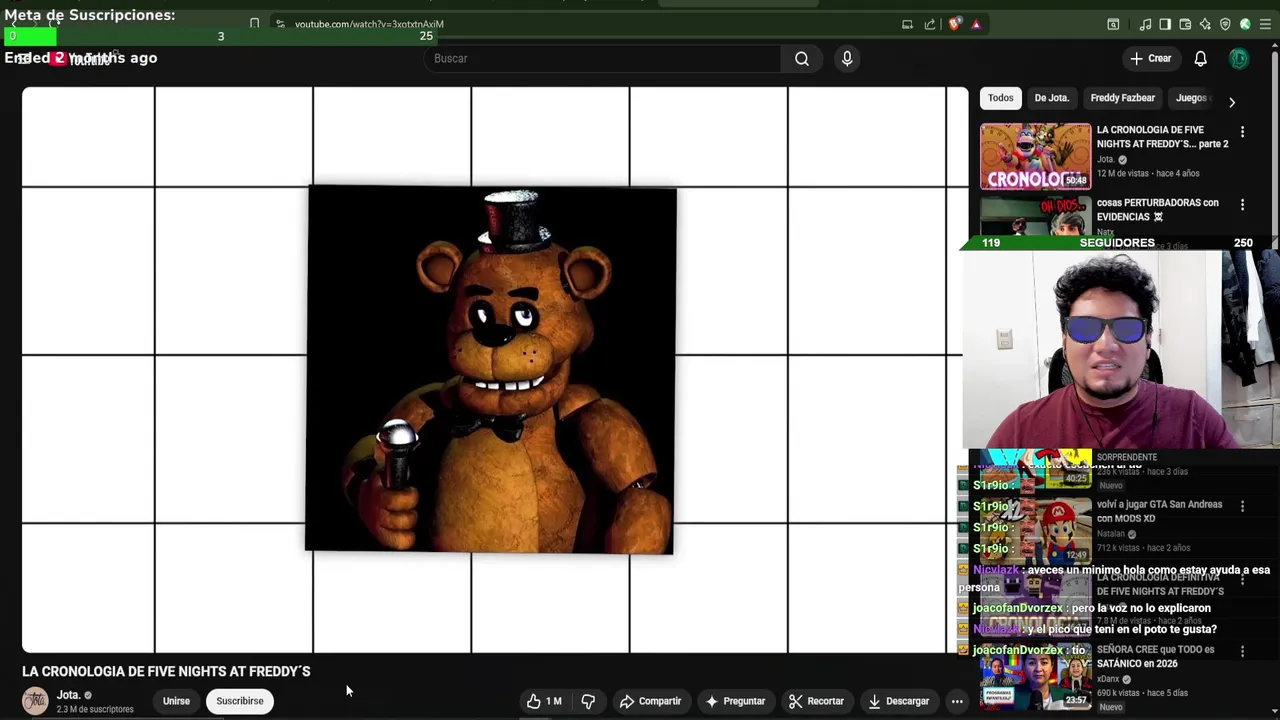The width and height of the screenshot is (1280, 720).
Task: Click the Preguntar button
Action: point(735,701)
